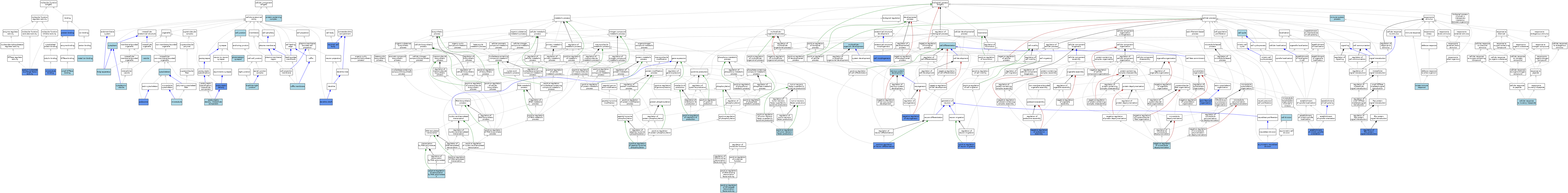The height and width of the screenshot is (193, 1568).
Task: Select the 'cytoskeletal protein binding' node
Action: coord(50,46)
